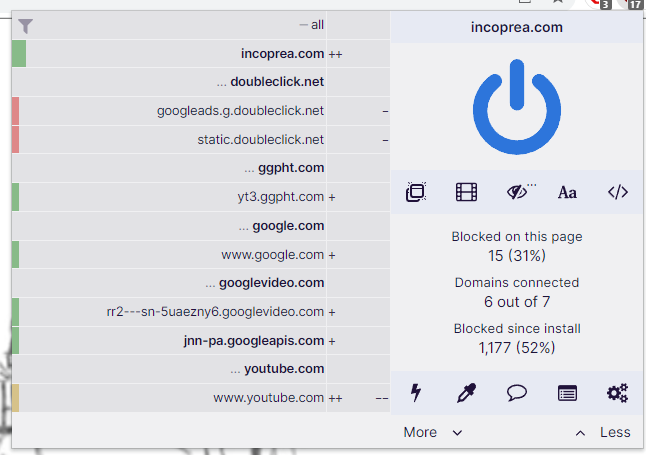
Task: Click Less to collapse panel
Action: [x=615, y=432]
